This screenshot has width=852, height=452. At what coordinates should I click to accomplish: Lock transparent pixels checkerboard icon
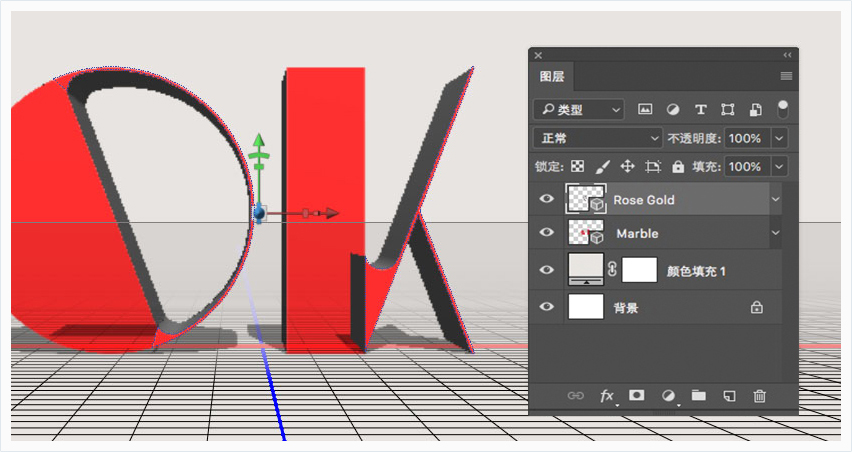[x=578, y=166]
